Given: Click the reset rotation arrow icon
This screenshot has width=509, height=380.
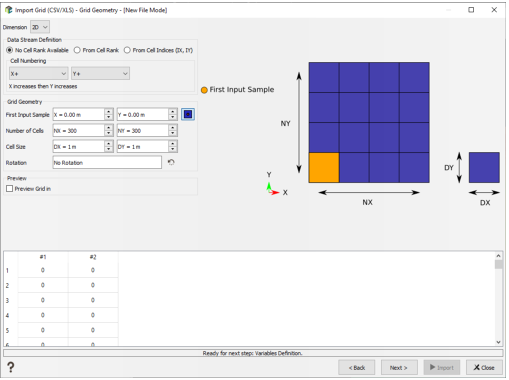Looking at the screenshot, I should [171, 162].
